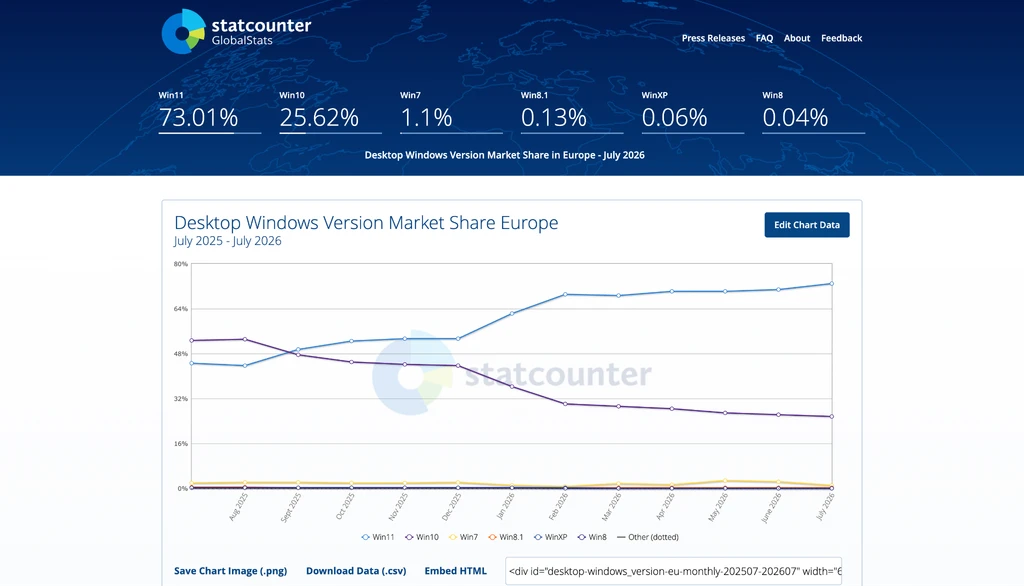
Task: Click the 64% y-axis label
Action: pos(180,309)
